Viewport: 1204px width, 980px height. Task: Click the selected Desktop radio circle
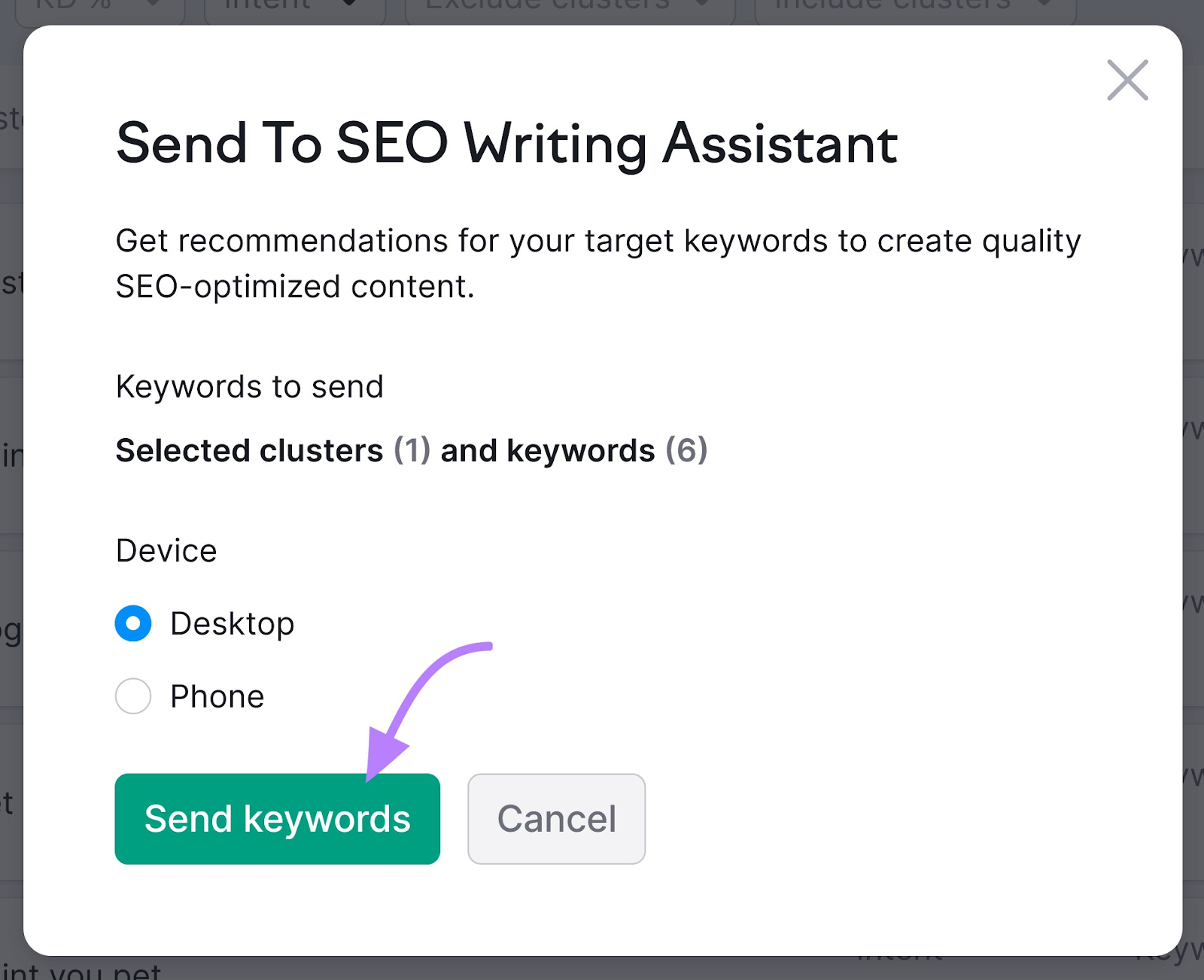click(132, 623)
